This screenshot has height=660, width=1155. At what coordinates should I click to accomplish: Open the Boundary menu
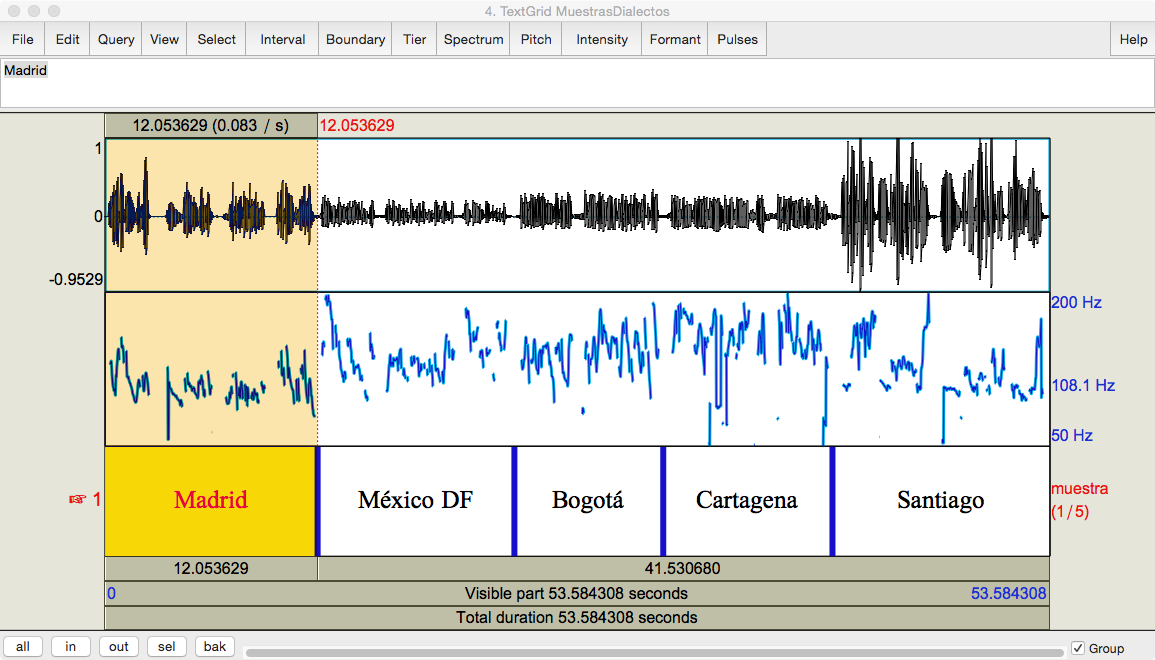355,39
